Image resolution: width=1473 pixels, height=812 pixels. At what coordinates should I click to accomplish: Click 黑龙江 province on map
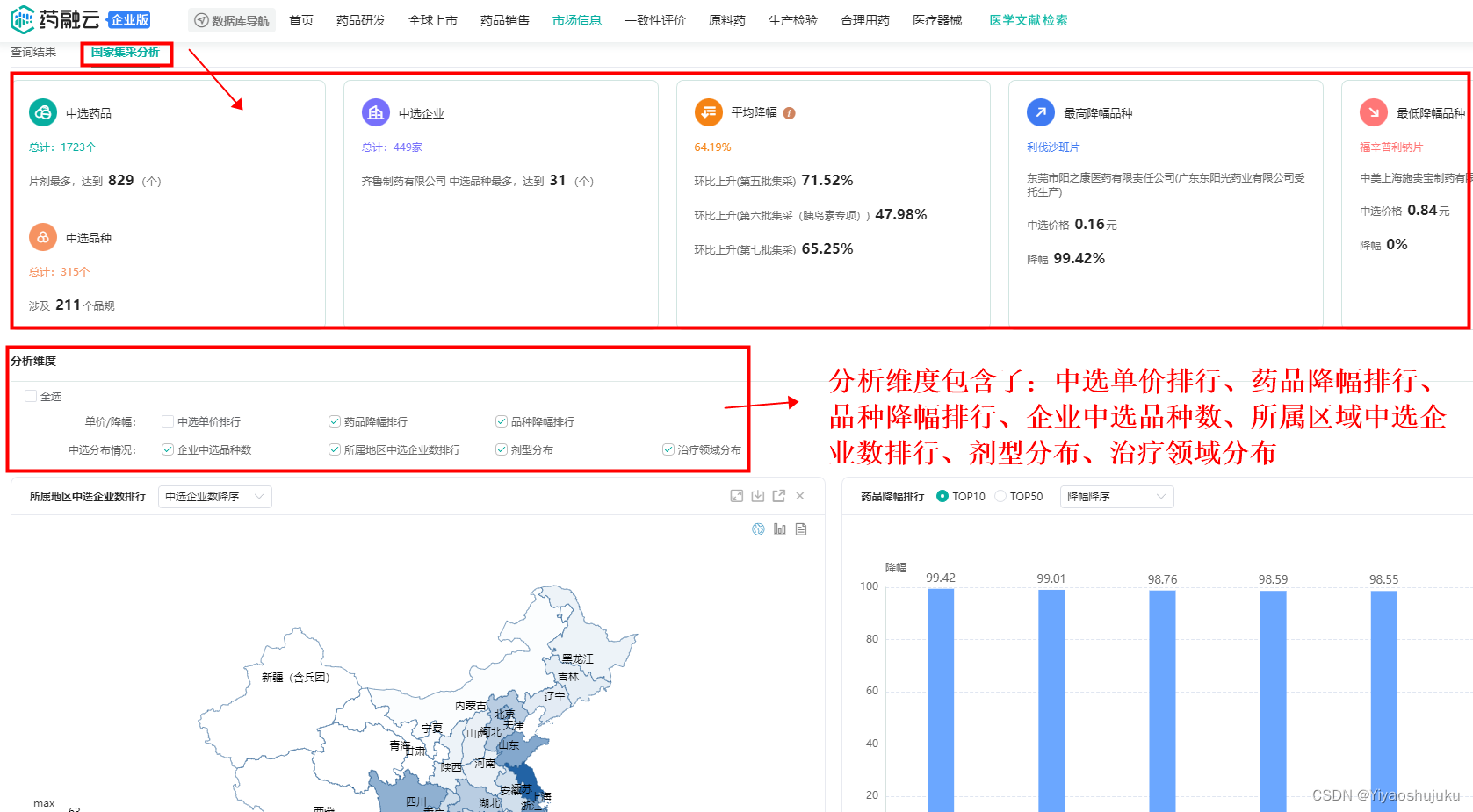[x=577, y=658]
